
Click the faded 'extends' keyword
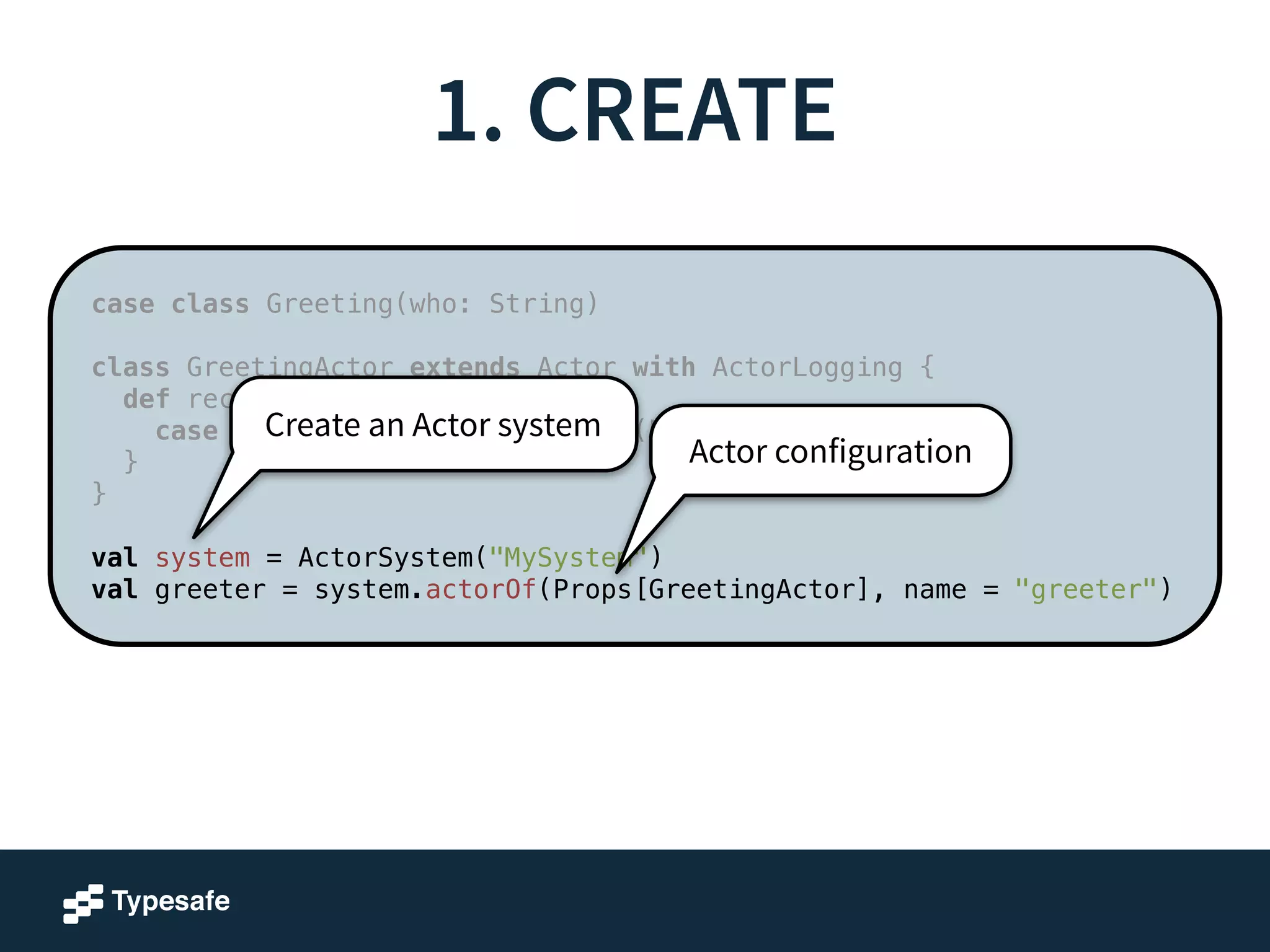pos(464,367)
